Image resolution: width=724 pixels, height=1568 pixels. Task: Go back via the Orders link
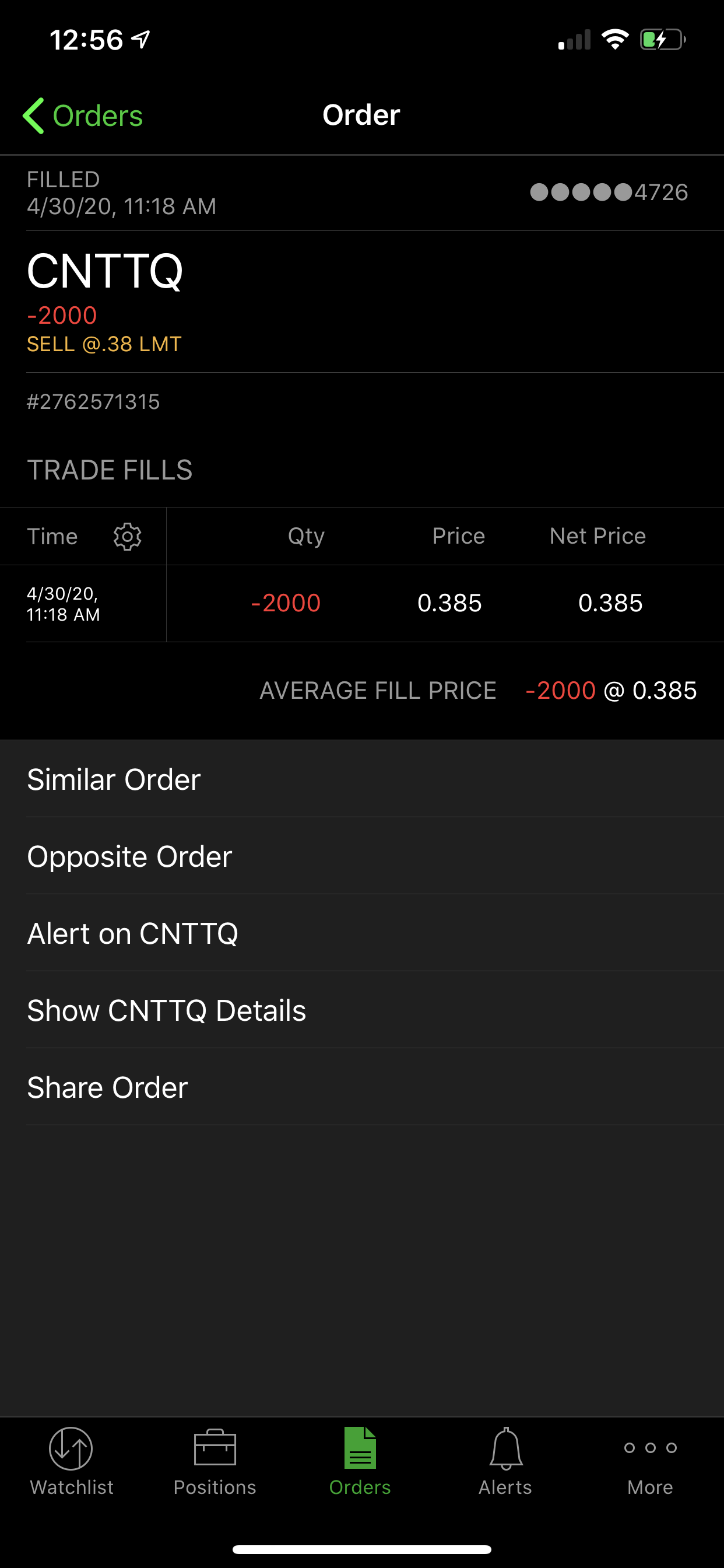[97, 116]
